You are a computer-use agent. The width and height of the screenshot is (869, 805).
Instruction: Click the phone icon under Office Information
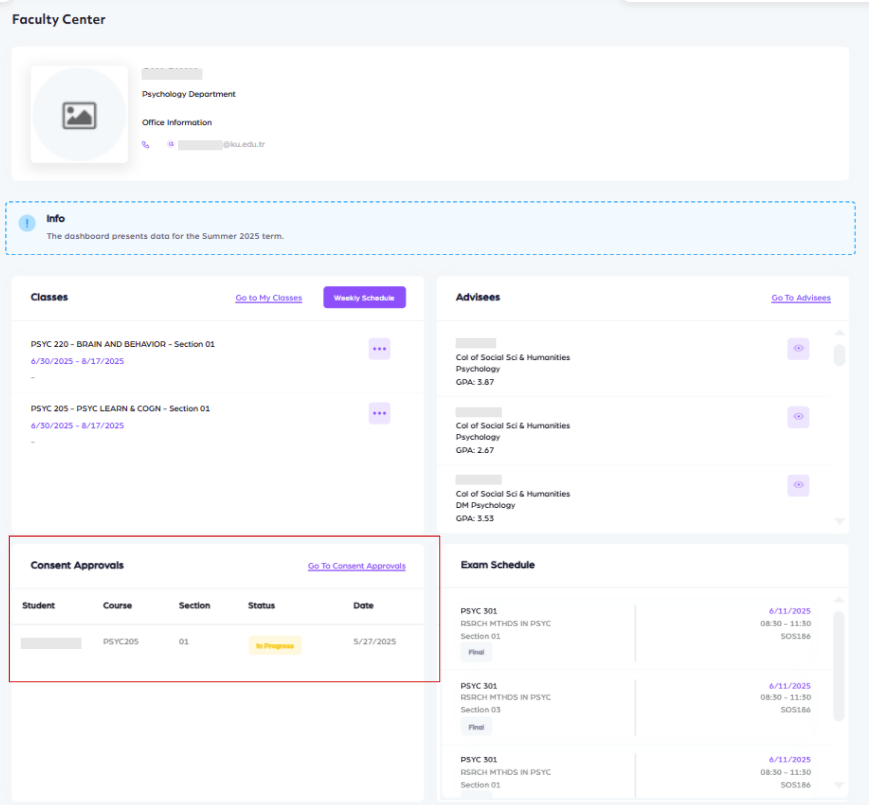click(x=146, y=144)
